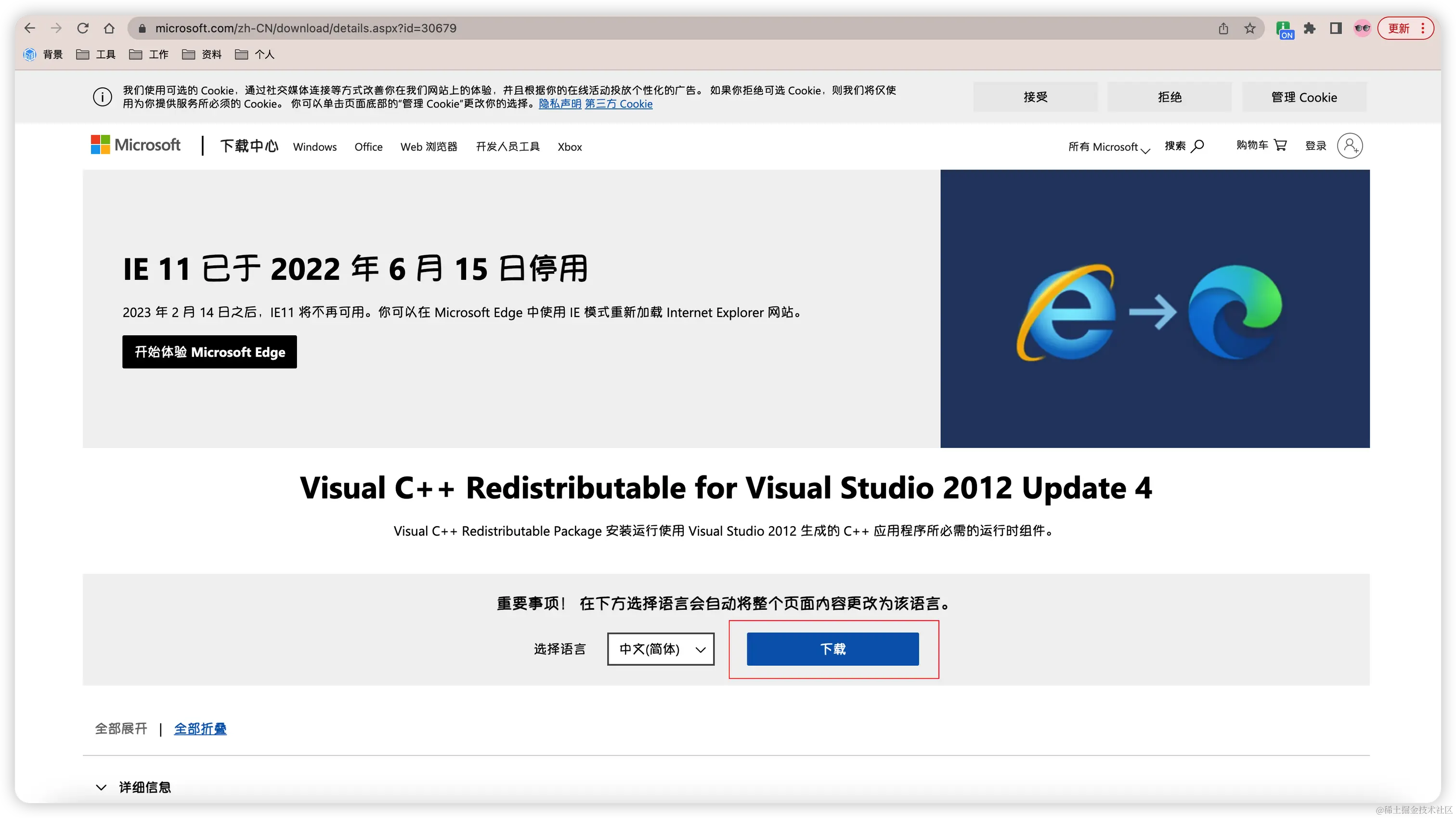Click the 全部折叠 link
Image resolution: width=1456 pixels, height=818 pixels.
[200, 728]
